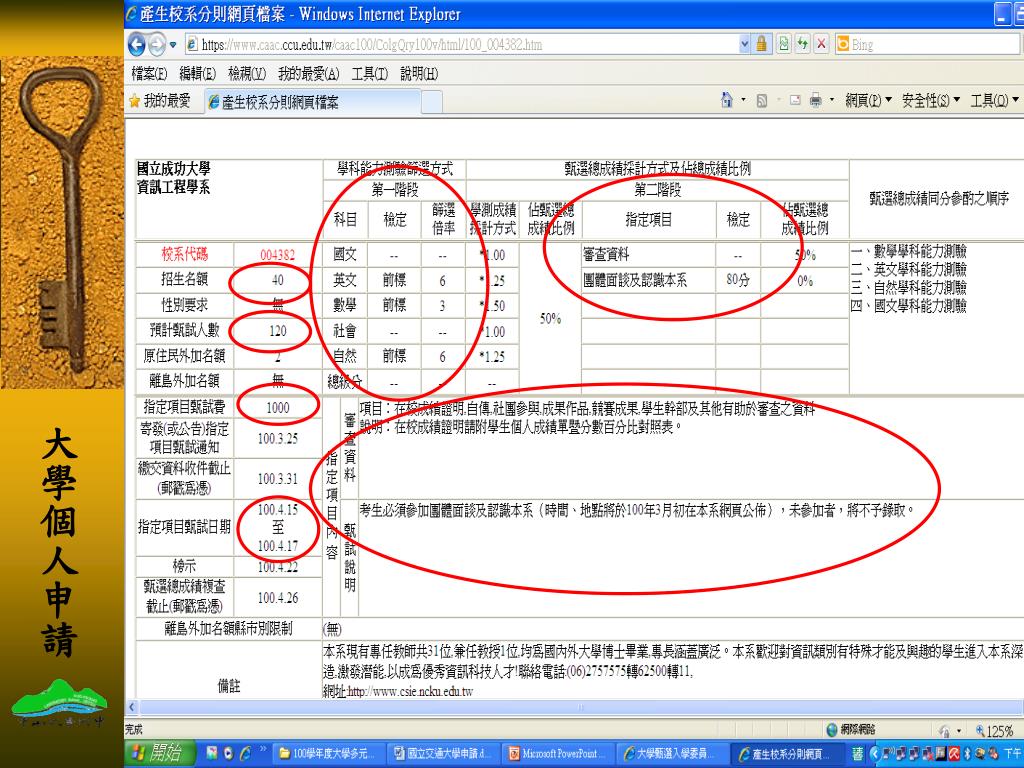Viewport: 1024px width, 768px height.
Task: Switch to Microsoft PowerPoint taskbar button
Action: [x=557, y=754]
